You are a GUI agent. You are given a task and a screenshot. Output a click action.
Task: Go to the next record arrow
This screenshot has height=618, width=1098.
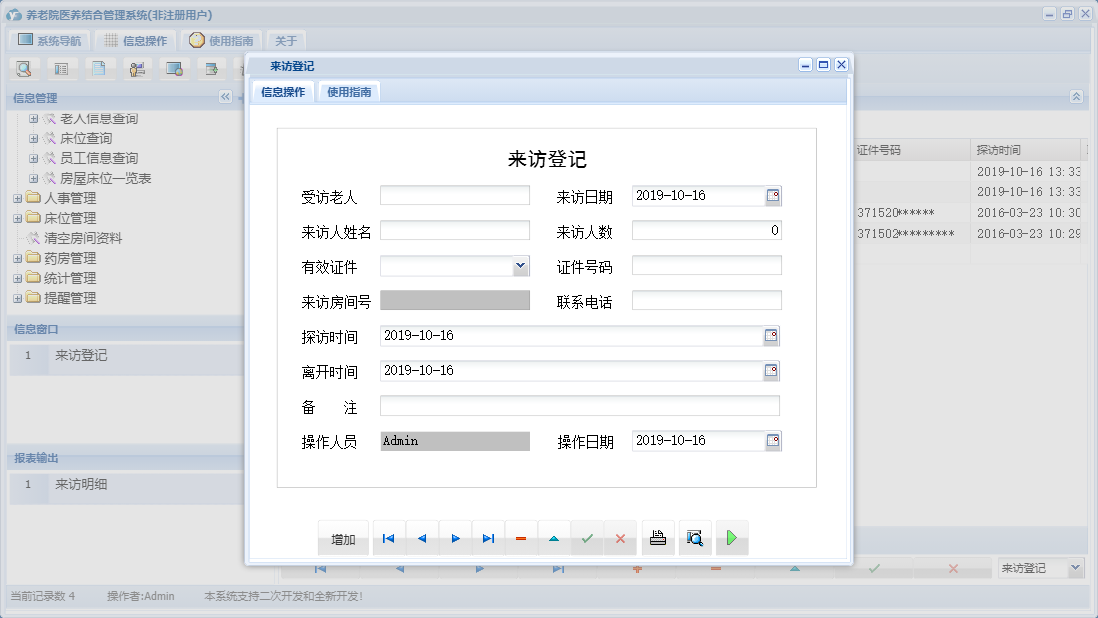click(455, 538)
